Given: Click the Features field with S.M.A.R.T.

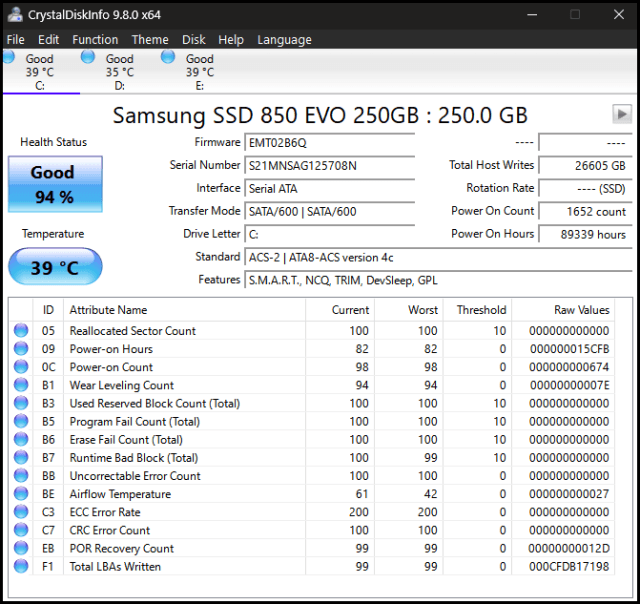Looking at the screenshot, I should (438, 280).
